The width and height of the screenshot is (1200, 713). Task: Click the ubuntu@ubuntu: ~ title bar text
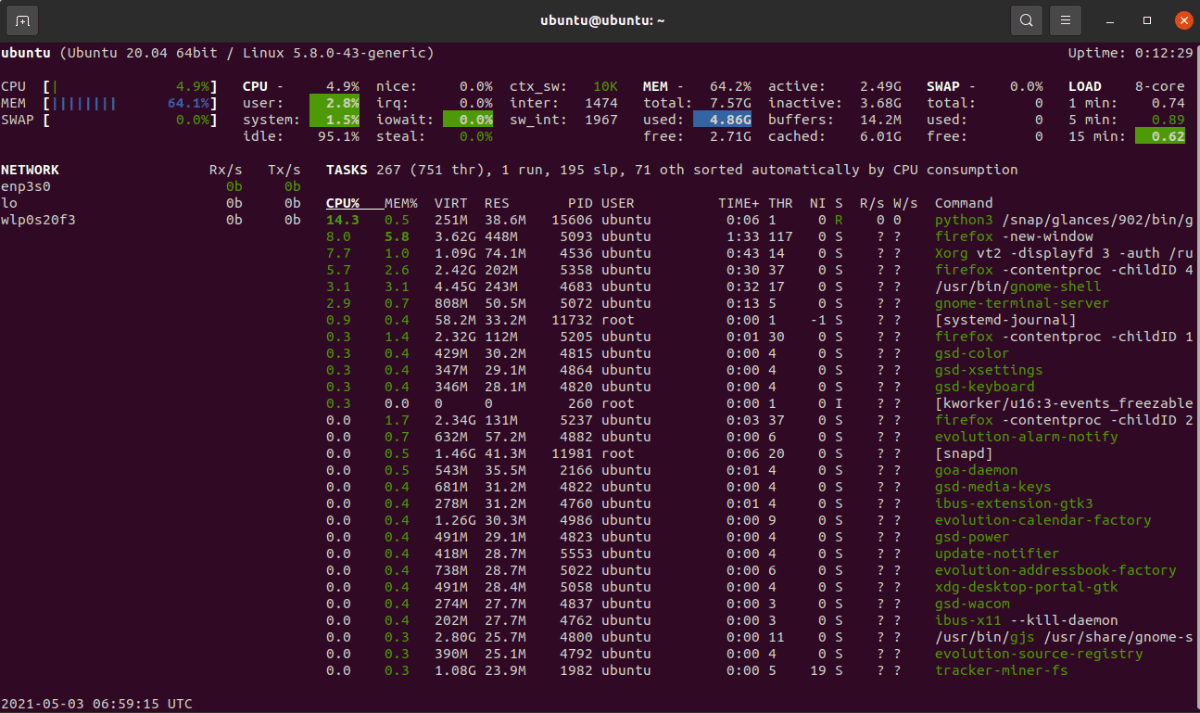pos(600,19)
